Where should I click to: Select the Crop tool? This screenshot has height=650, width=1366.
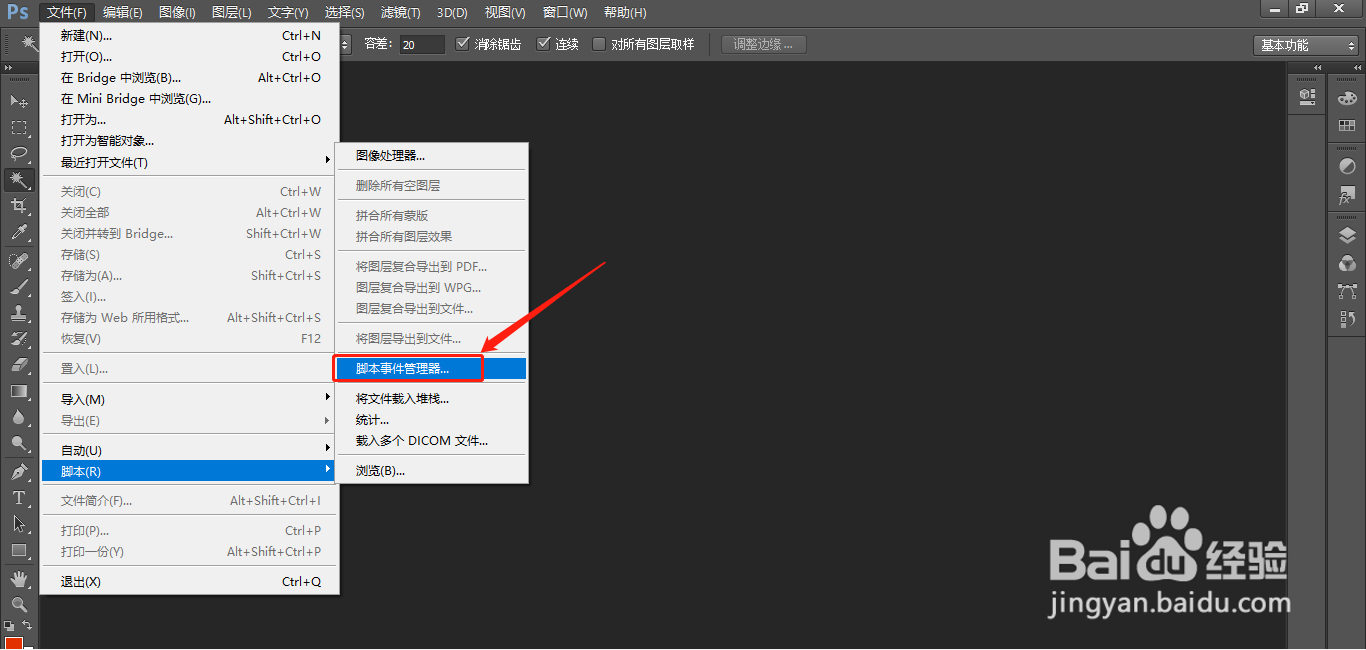(19, 206)
